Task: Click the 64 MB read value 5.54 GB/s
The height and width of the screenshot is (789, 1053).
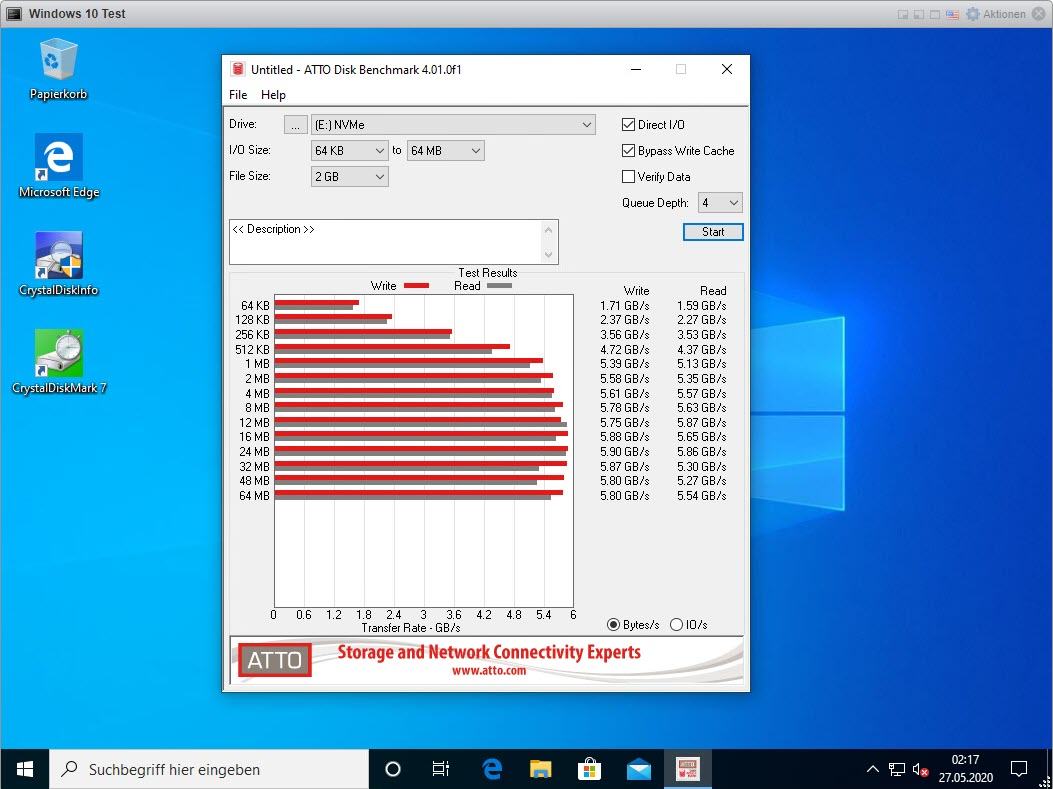Action: pos(702,496)
